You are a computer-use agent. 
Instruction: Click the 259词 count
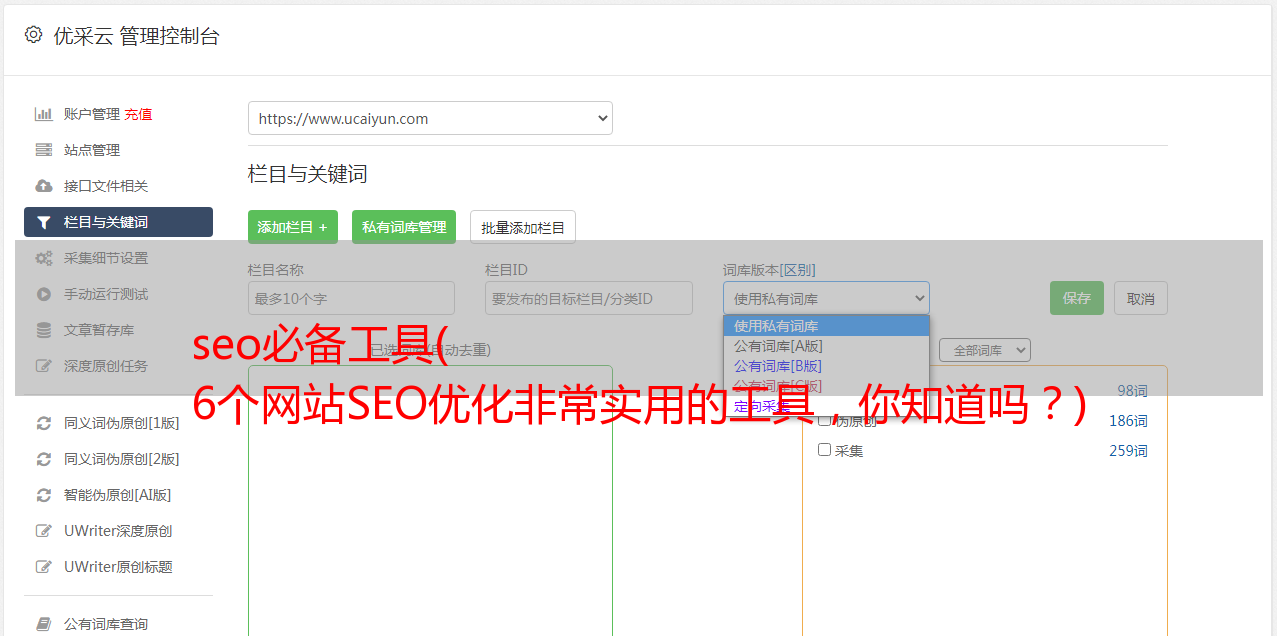click(x=1128, y=451)
